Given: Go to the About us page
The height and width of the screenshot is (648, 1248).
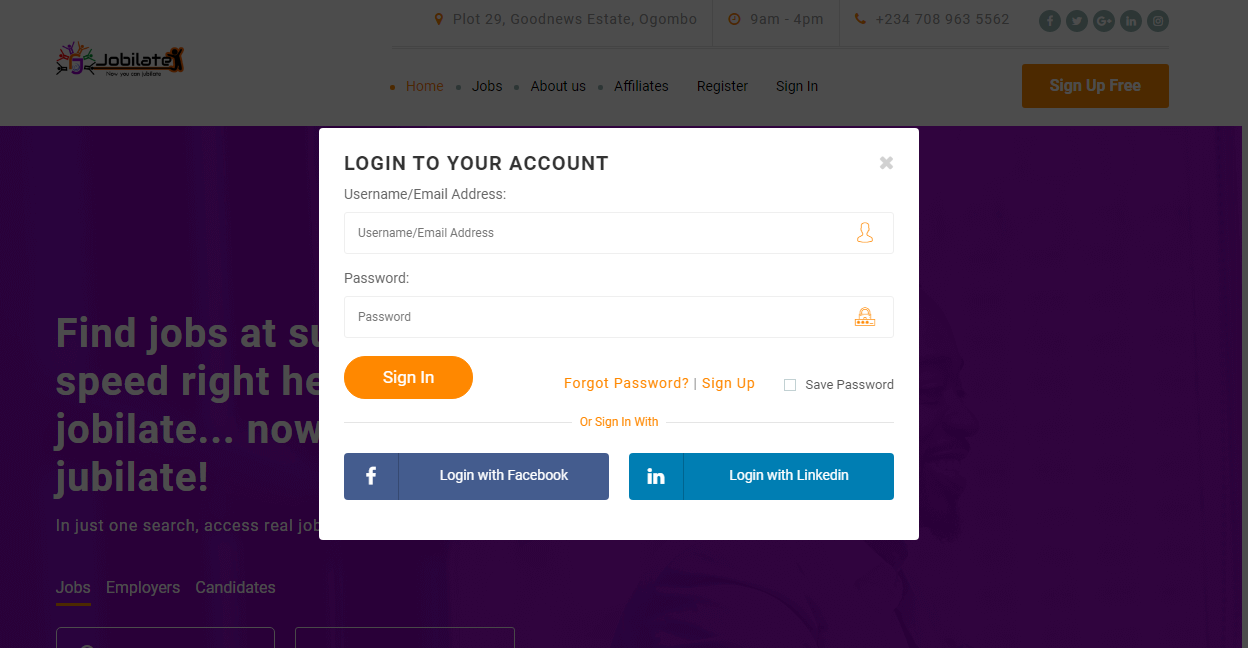Looking at the screenshot, I should click(558, 86).
